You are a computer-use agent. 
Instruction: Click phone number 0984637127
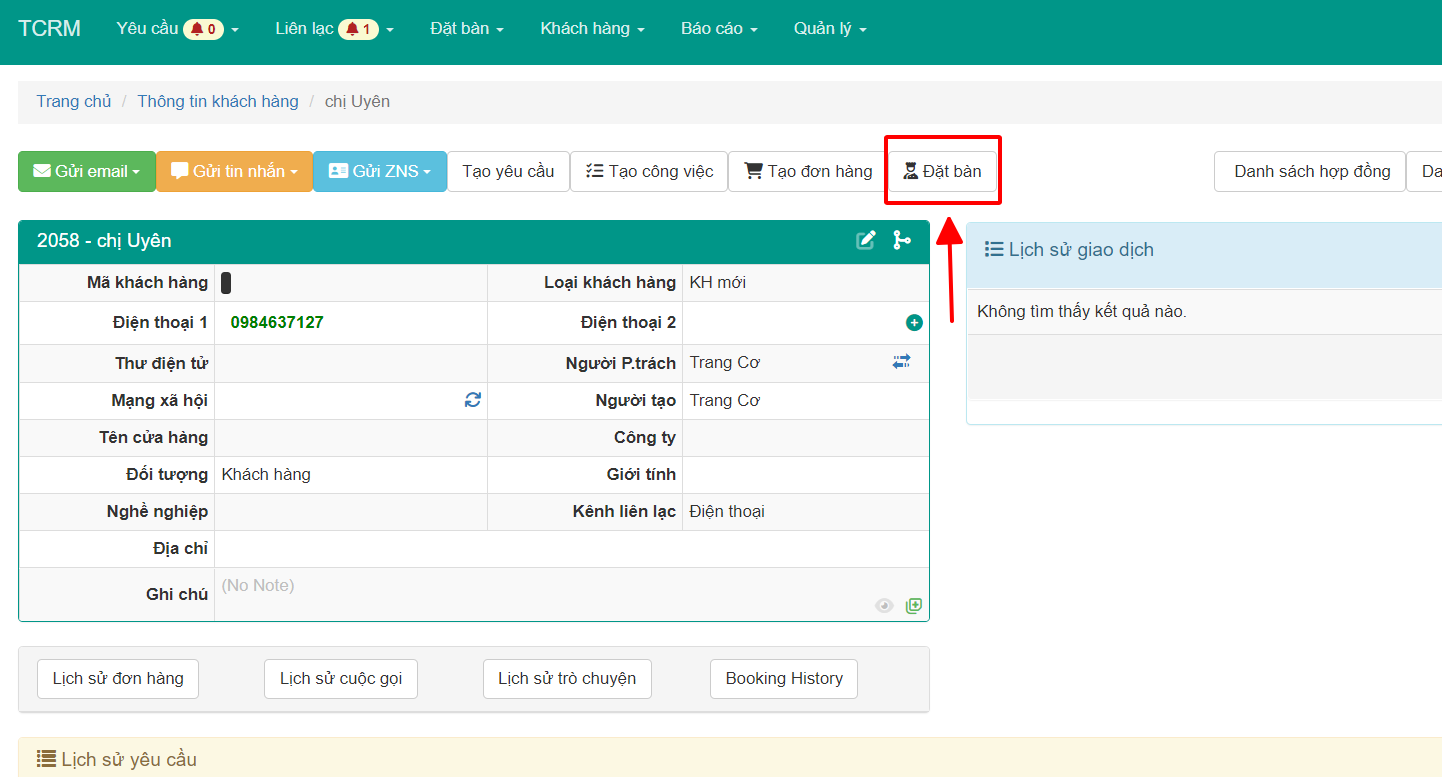(x=277, y=322)
